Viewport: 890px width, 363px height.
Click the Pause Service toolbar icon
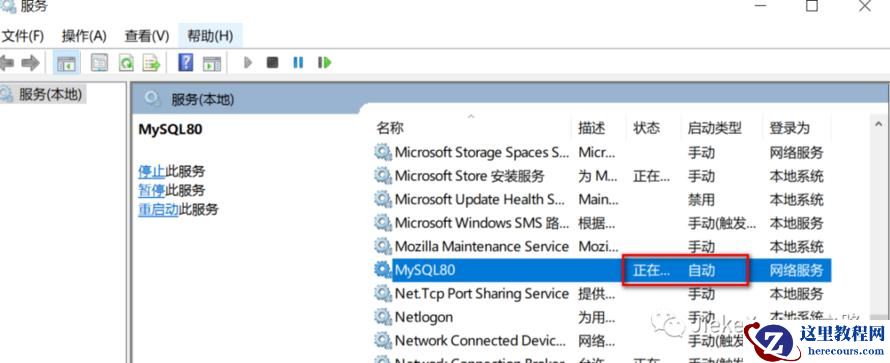coord(298,62)
